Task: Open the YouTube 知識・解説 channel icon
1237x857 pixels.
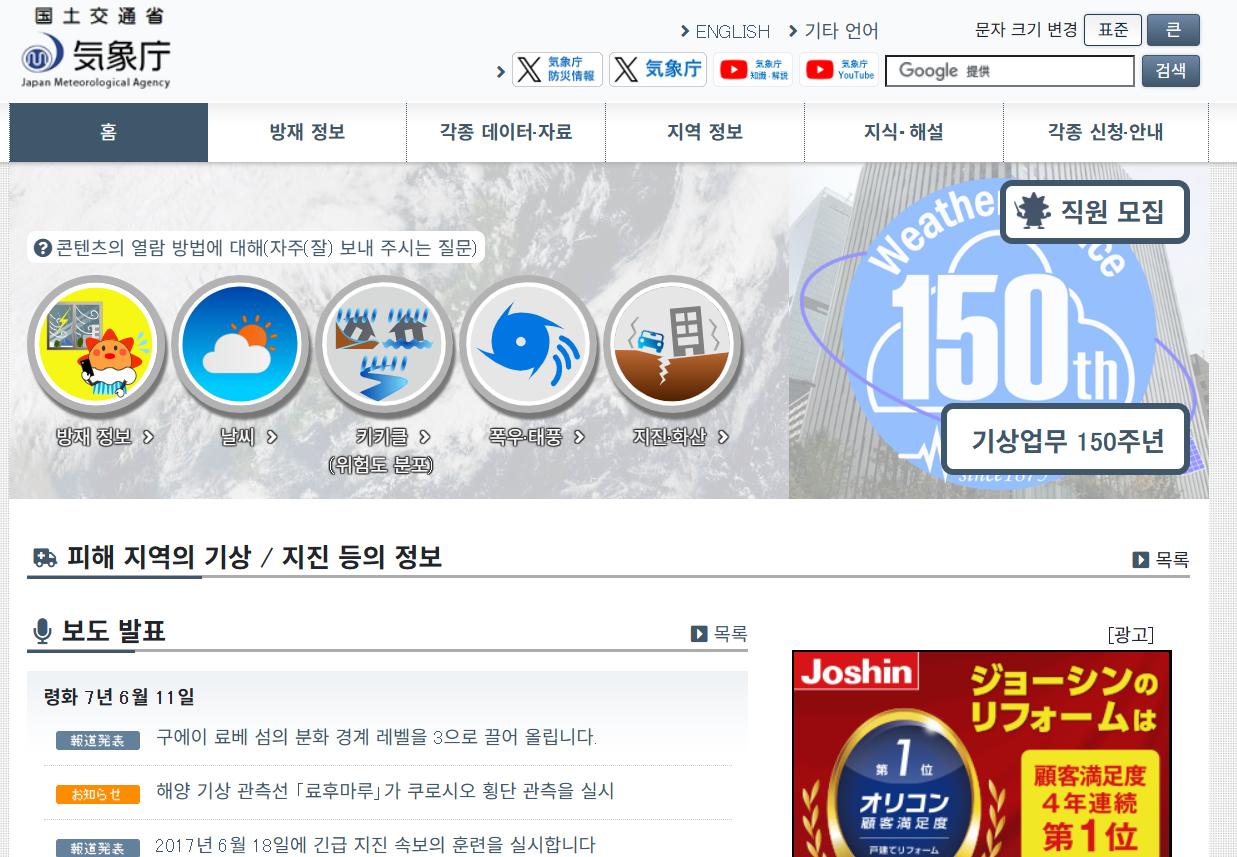Action: point(753,69)
